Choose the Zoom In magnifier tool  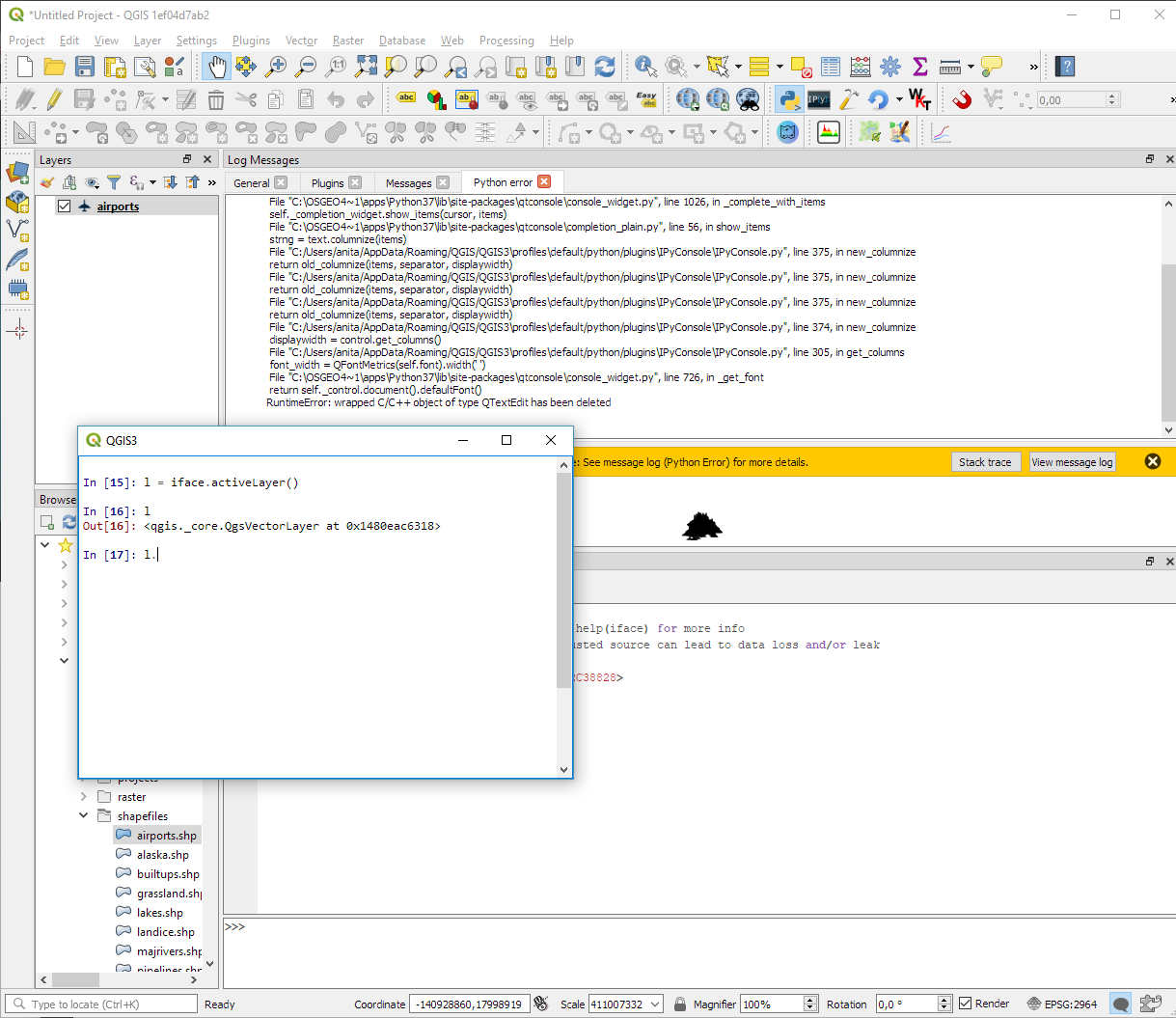(x=276, y=67)
